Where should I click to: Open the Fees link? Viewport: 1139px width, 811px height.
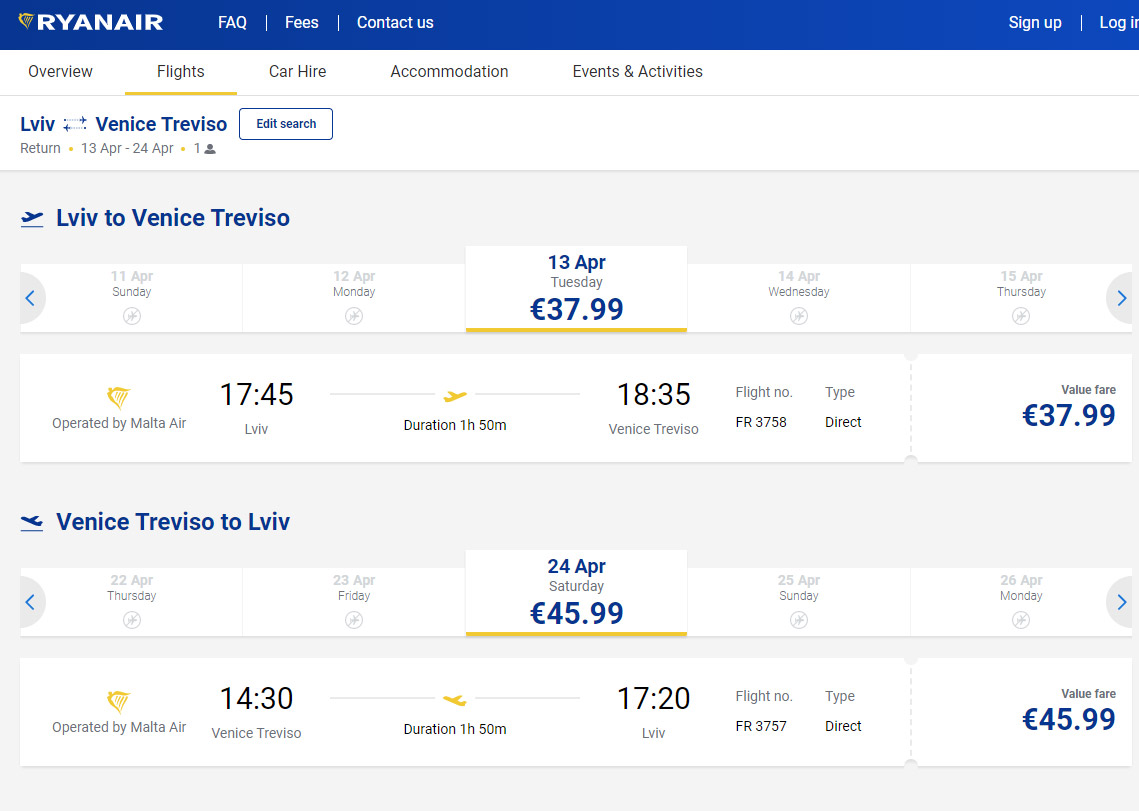click(x=301, y=23)
